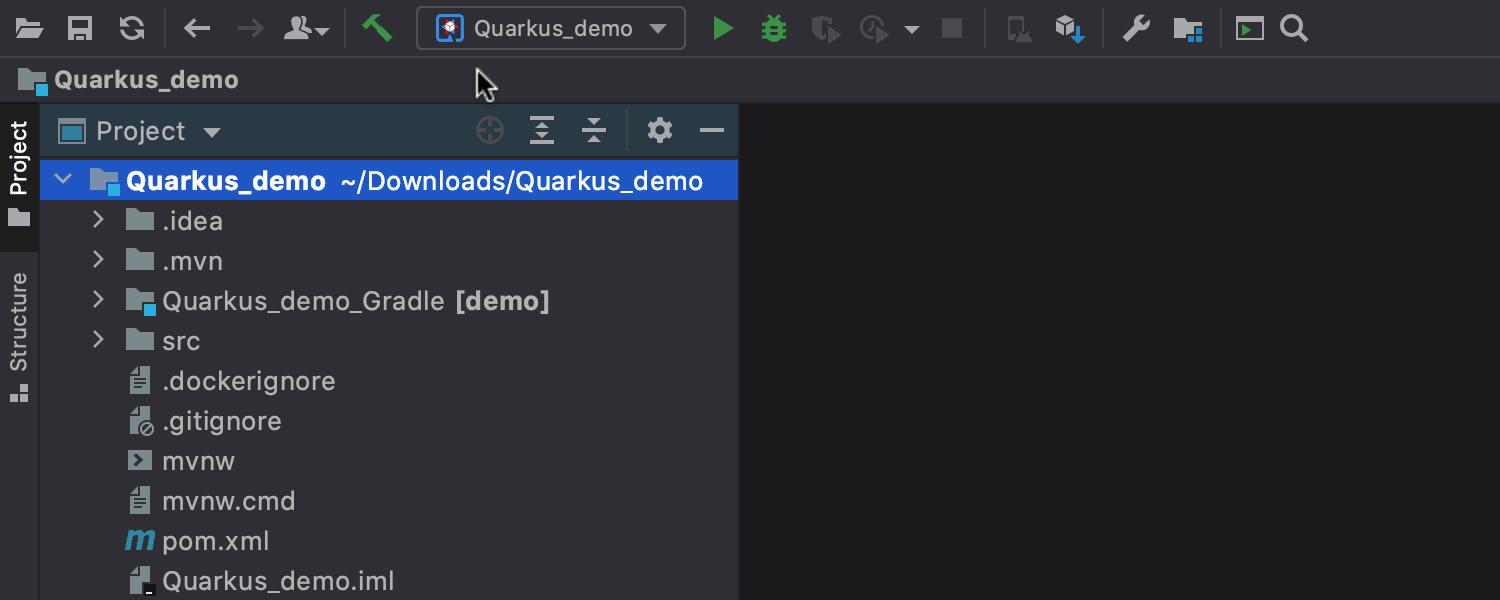Click the Search Everywhere magnifier icon

1294,29
